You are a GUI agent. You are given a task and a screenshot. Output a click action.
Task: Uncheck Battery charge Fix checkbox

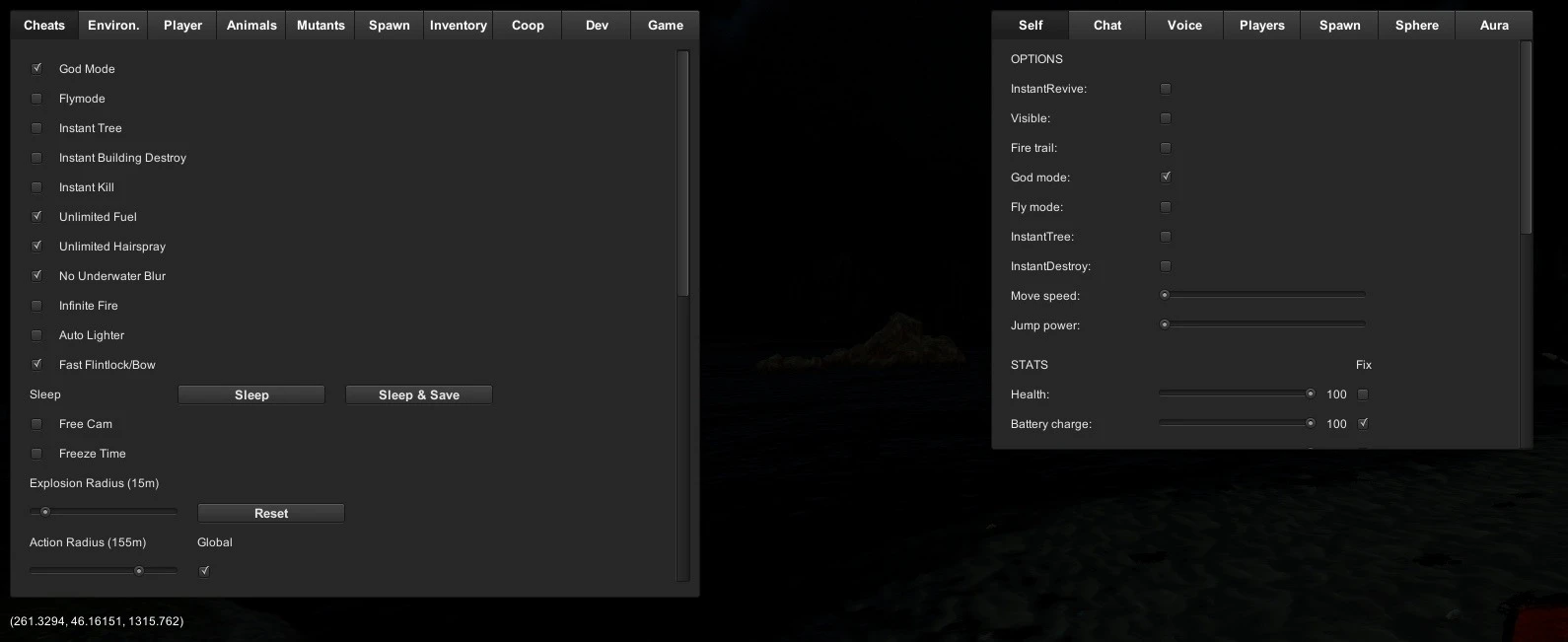point(1363,424)
